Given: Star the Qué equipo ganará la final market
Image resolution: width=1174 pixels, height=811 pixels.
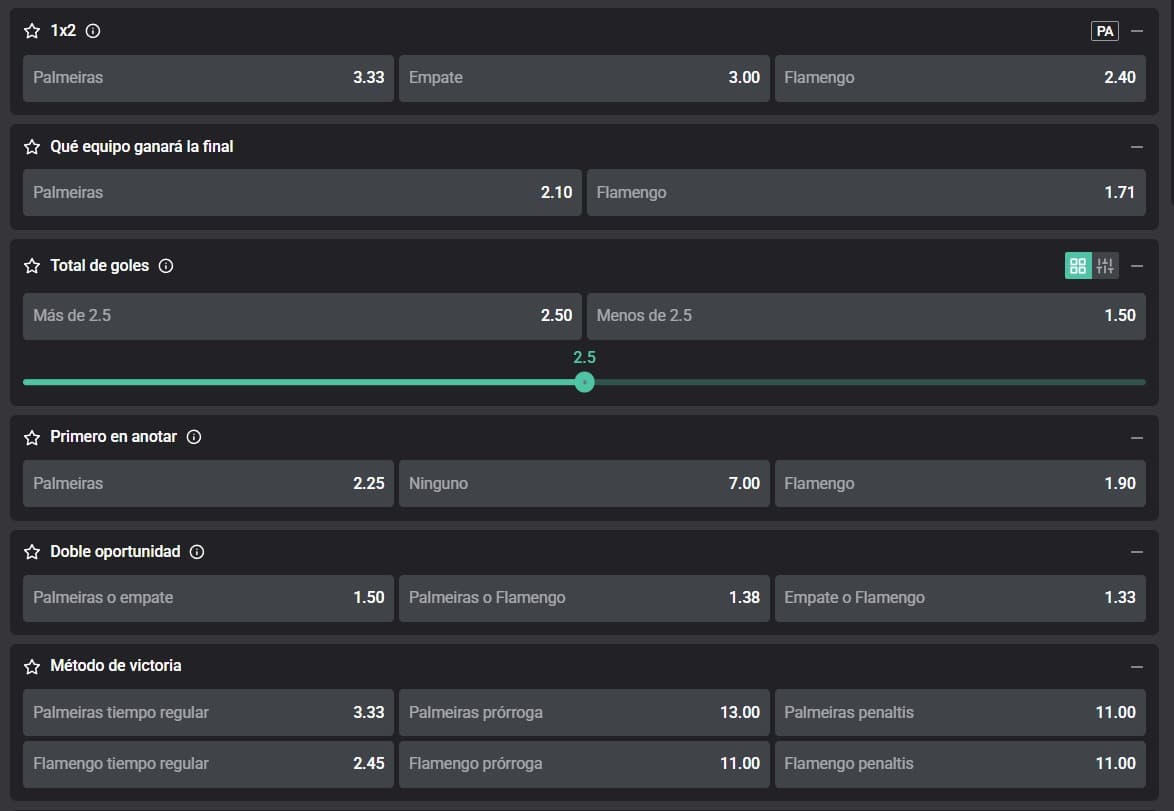Looking at the screenshot, I should pos(32,147).
